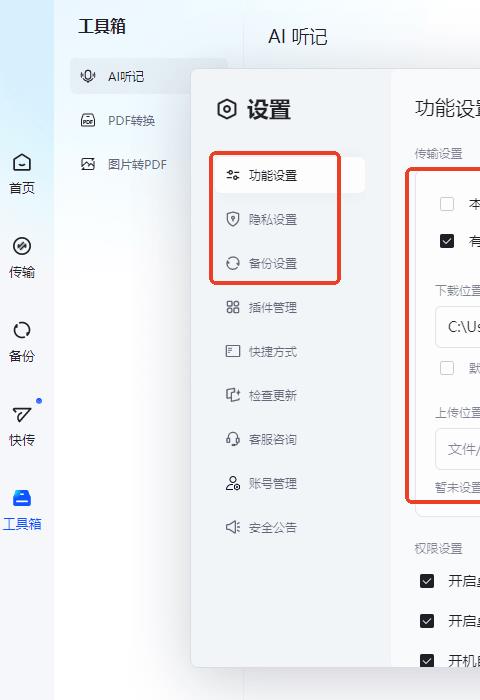Click the PDF转换 file icon
The height and width of the screenshot is (700, 480).
coord(88,121)
